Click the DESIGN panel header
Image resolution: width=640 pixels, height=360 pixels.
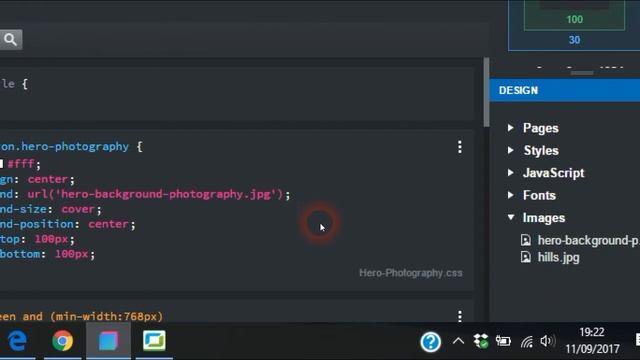[x=565, y=90]
